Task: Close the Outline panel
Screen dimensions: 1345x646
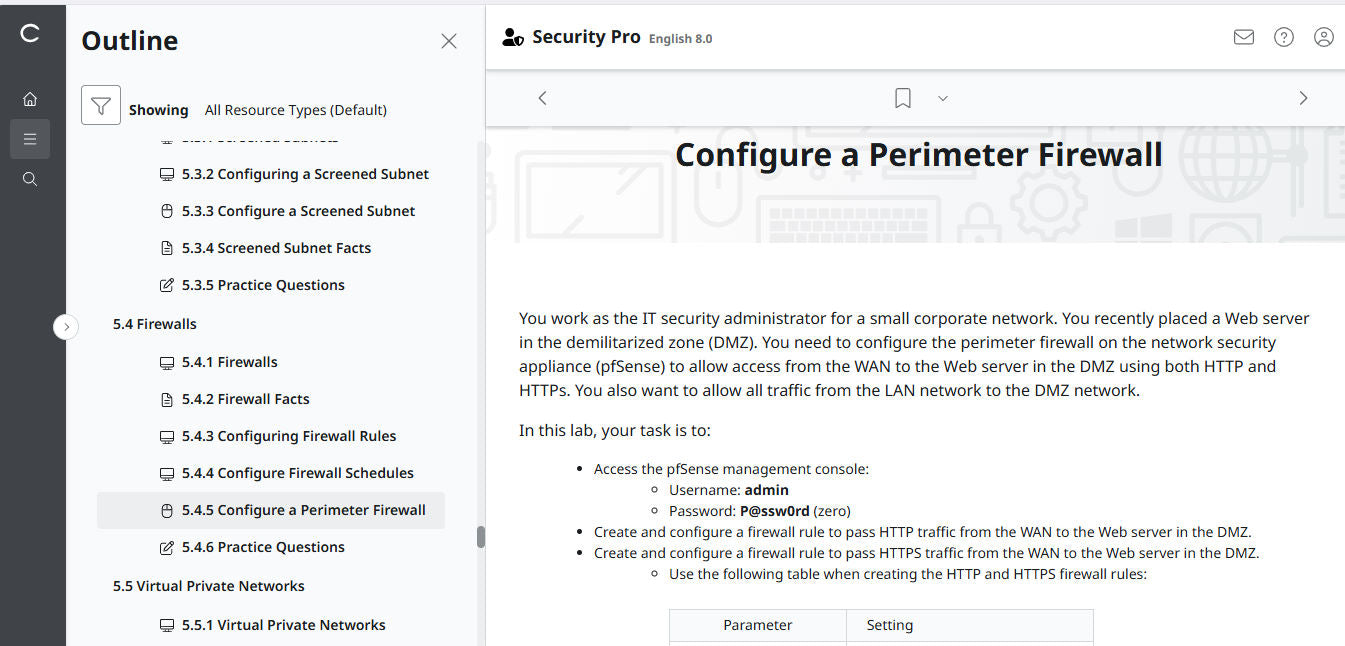Action: (x=449, y=41)
